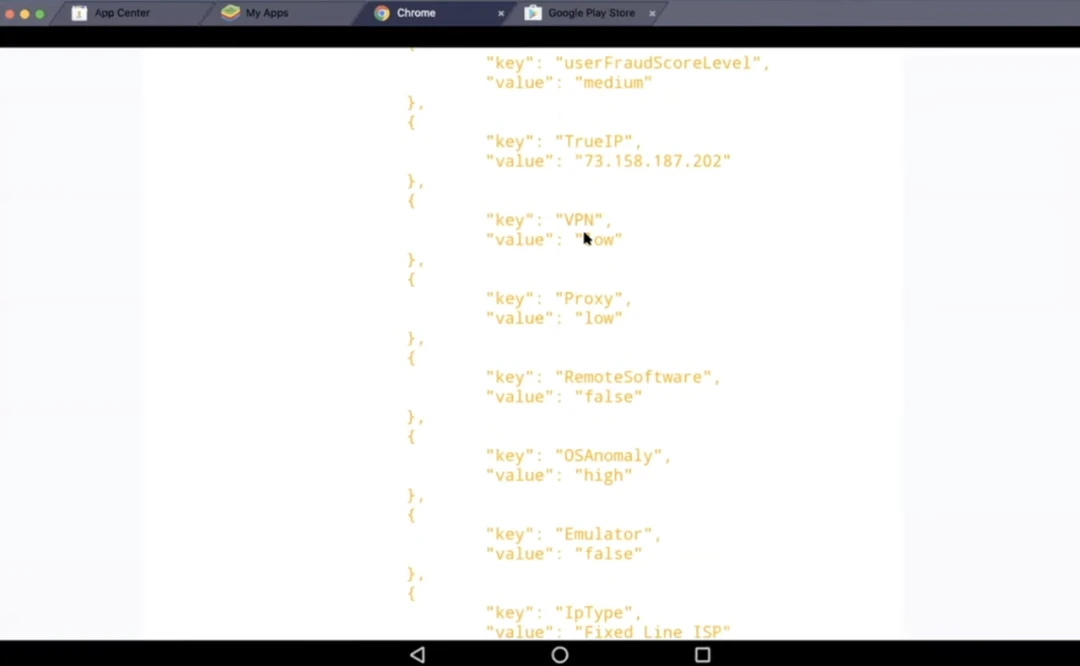Click the "IpType" key text
The width and height of the screenshot is (1080, 666).
click(594, 613)
